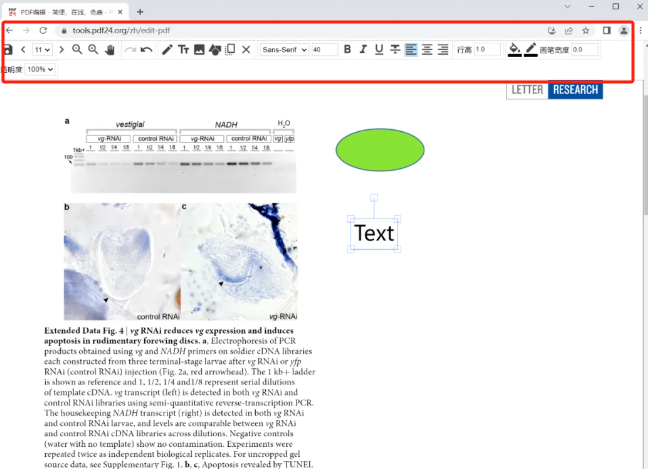
Task: Click the font size field showing 40
Action: click(324, 50)
